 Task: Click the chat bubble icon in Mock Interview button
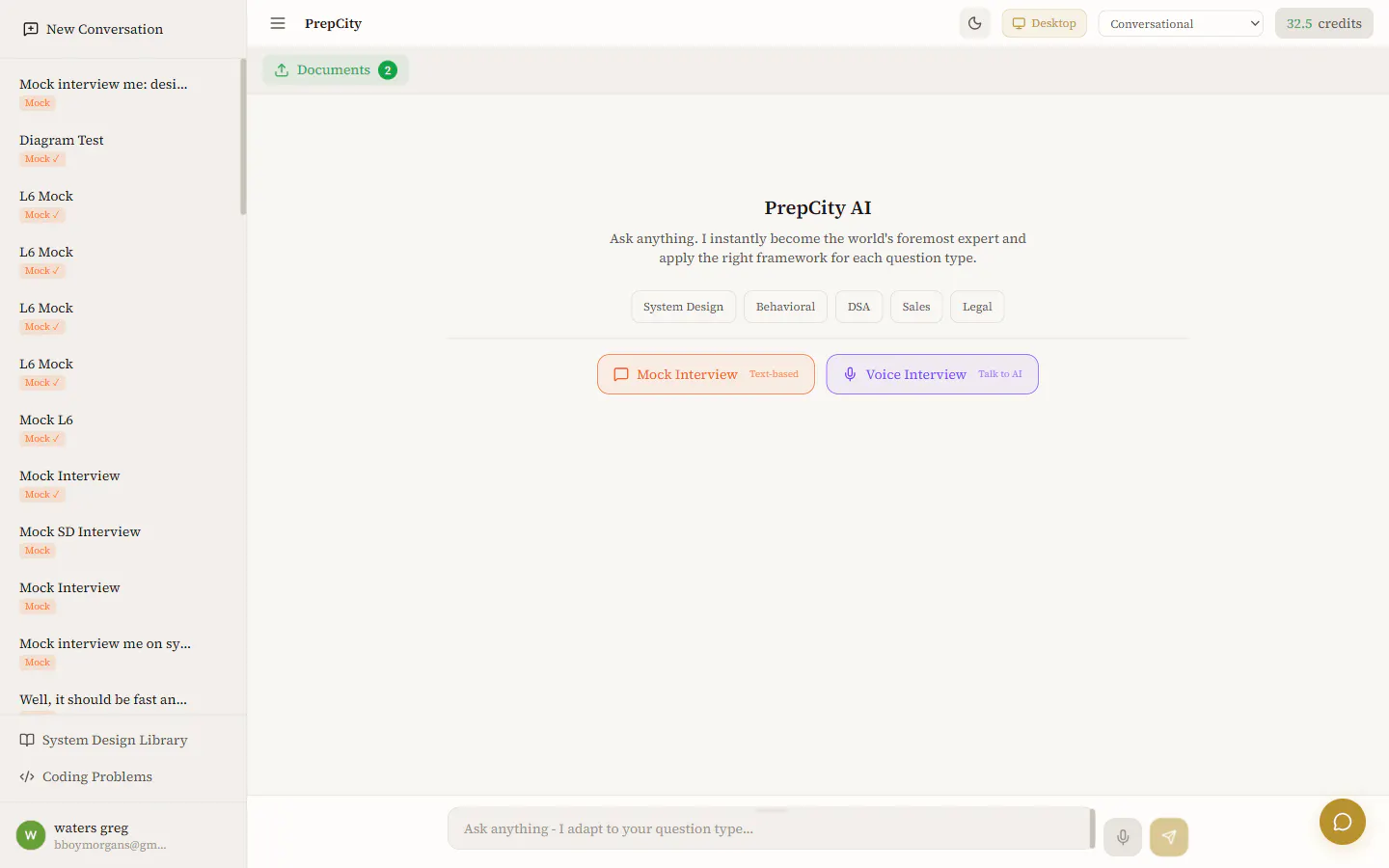tap(621, 374)
